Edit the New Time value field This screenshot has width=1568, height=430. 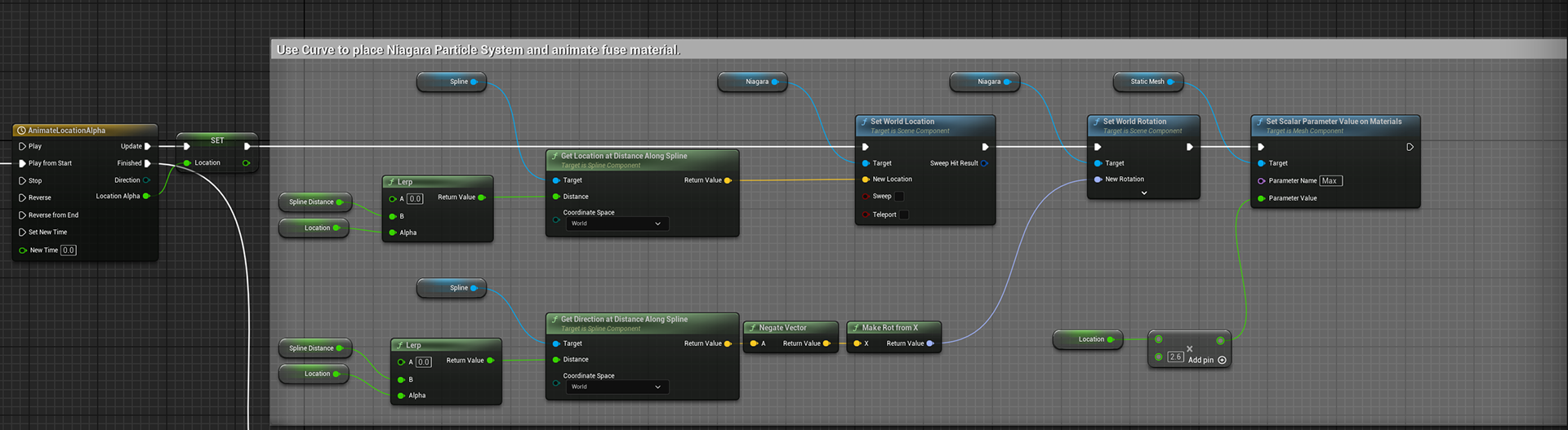click(x=69, y=250)
